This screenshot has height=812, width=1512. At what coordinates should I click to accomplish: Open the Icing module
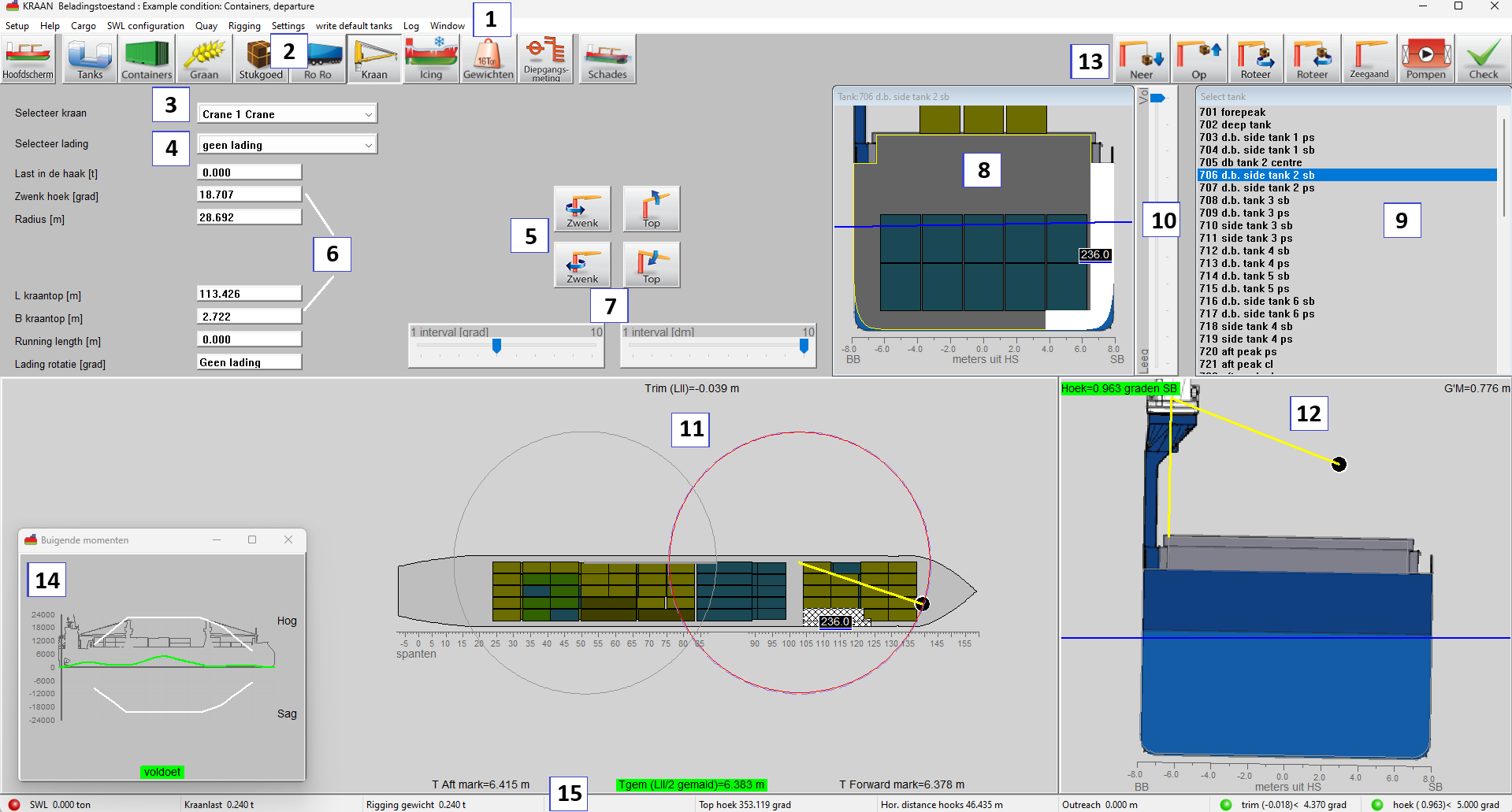(x=431, y=59)
